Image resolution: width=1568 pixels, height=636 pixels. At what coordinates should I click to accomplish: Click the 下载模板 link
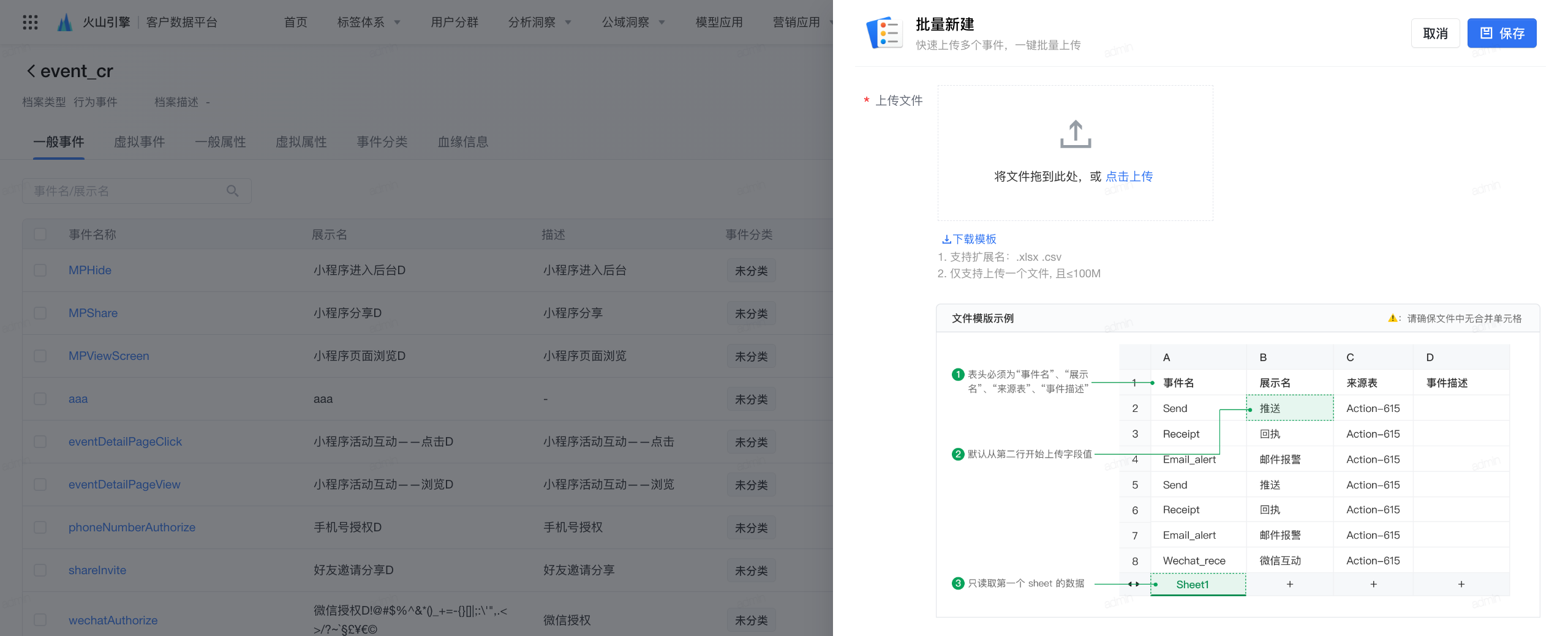(970, 239)
